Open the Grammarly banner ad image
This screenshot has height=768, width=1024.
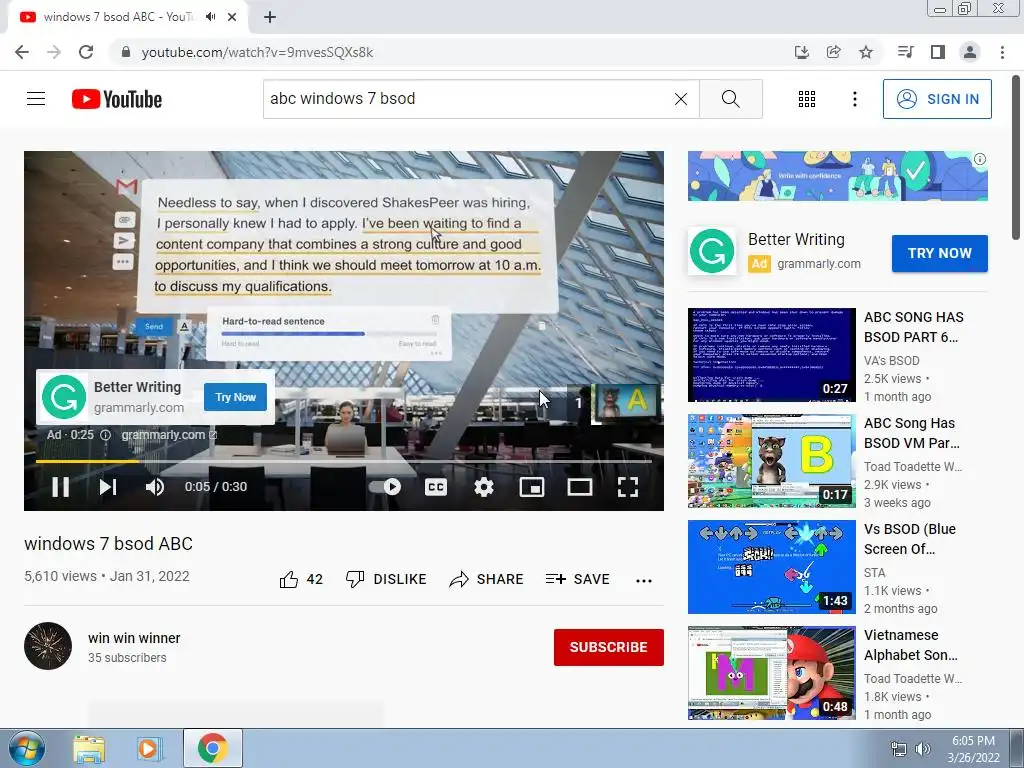[x=837, y=176]
